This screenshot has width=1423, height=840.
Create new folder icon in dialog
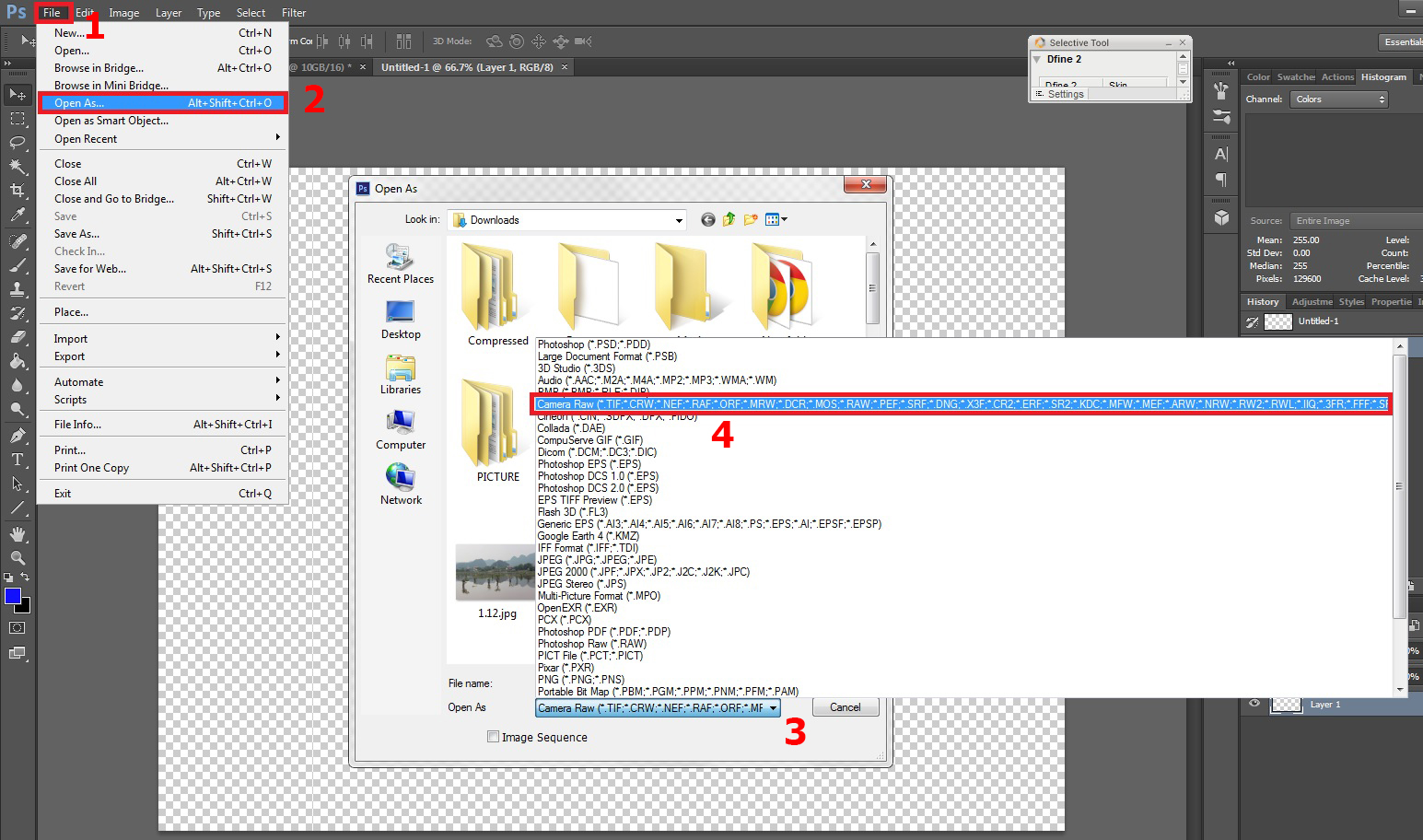click(751, 219)
